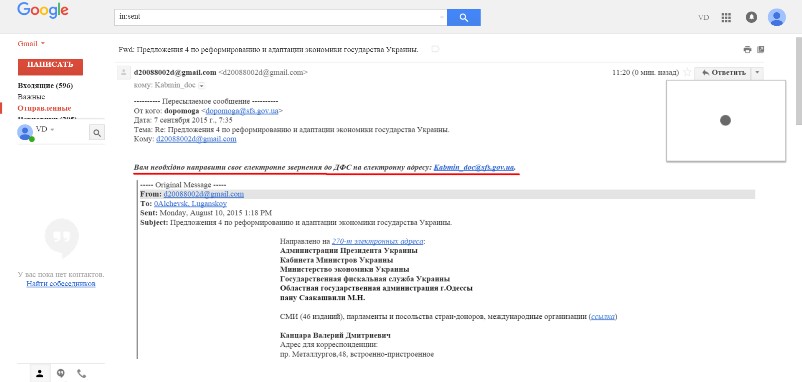The image size is (802, 382).
Task: Click the НАПИСАТЬ compose button
Action: 50,66
